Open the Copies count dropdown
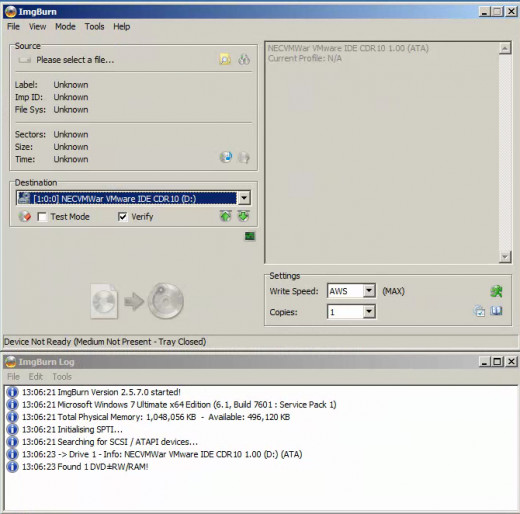520x514 pixels. pos(369,312)
